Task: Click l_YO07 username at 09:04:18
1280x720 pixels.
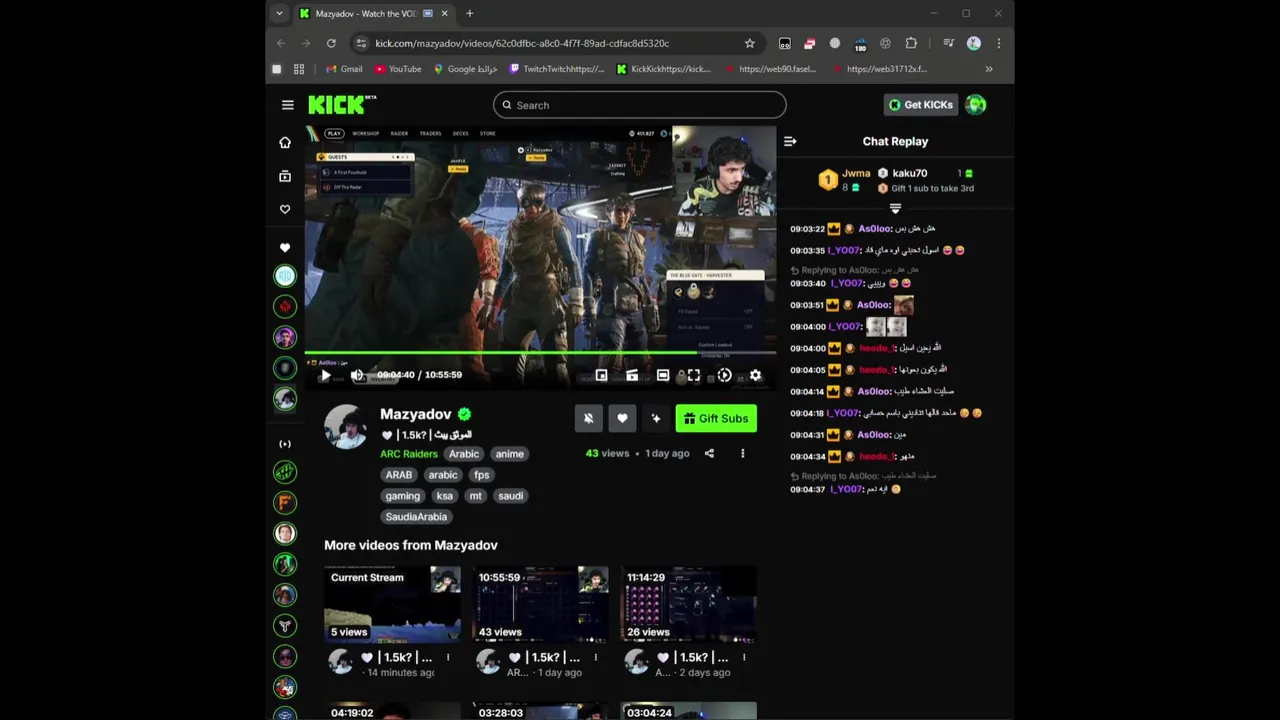Action: point(843,413)
